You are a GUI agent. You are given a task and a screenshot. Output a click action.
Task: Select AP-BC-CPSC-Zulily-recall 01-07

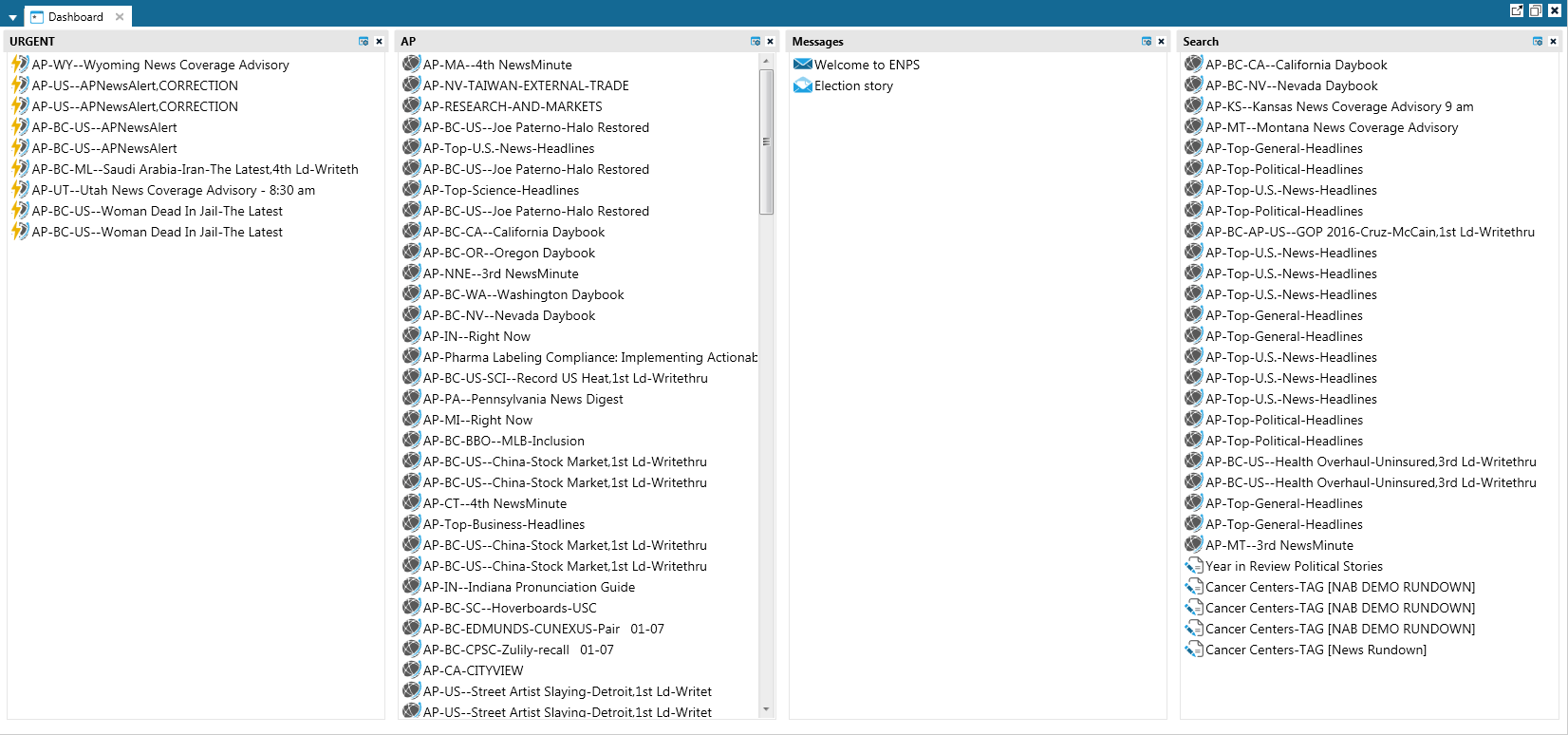point(518,650)
